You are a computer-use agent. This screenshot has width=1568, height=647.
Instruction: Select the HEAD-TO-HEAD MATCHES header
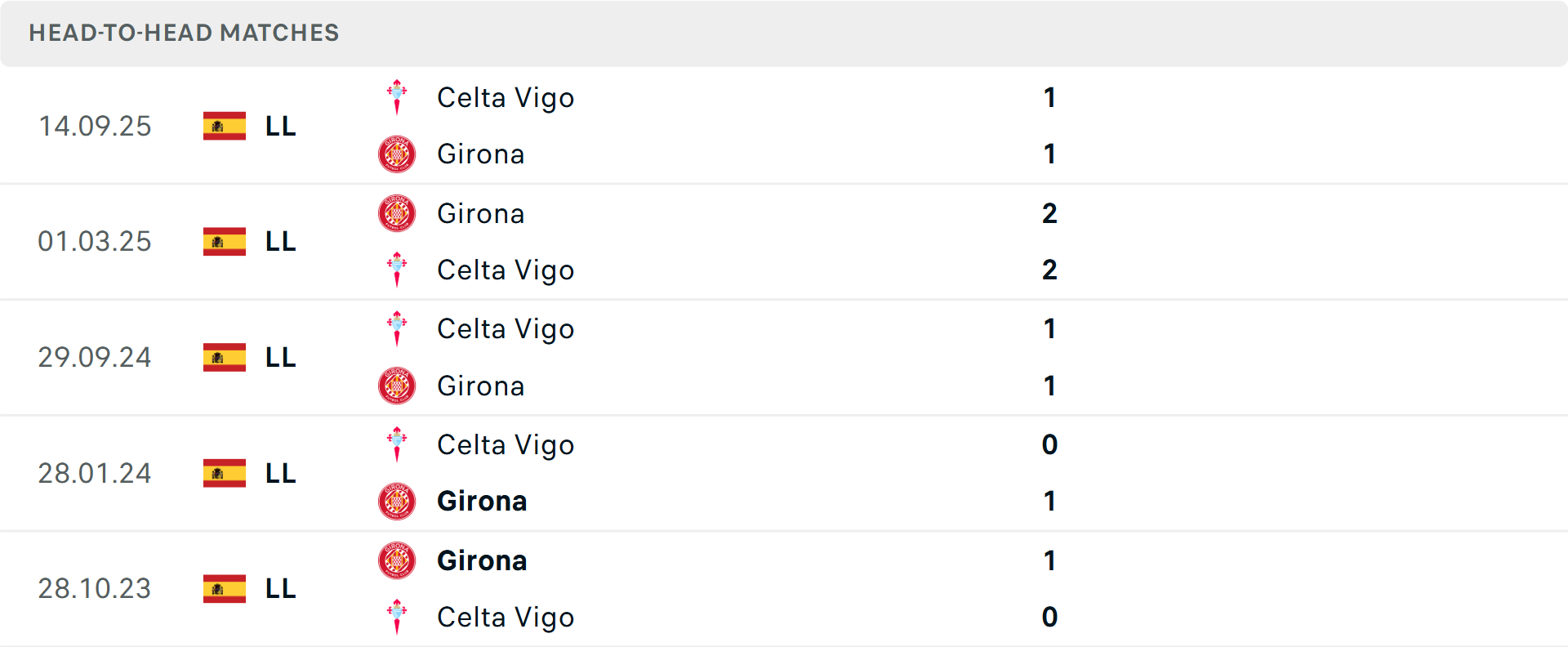[x=184, y=33]
